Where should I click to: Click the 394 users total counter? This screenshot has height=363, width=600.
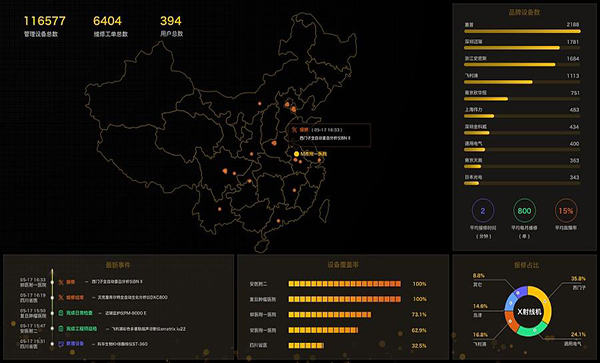171,21
